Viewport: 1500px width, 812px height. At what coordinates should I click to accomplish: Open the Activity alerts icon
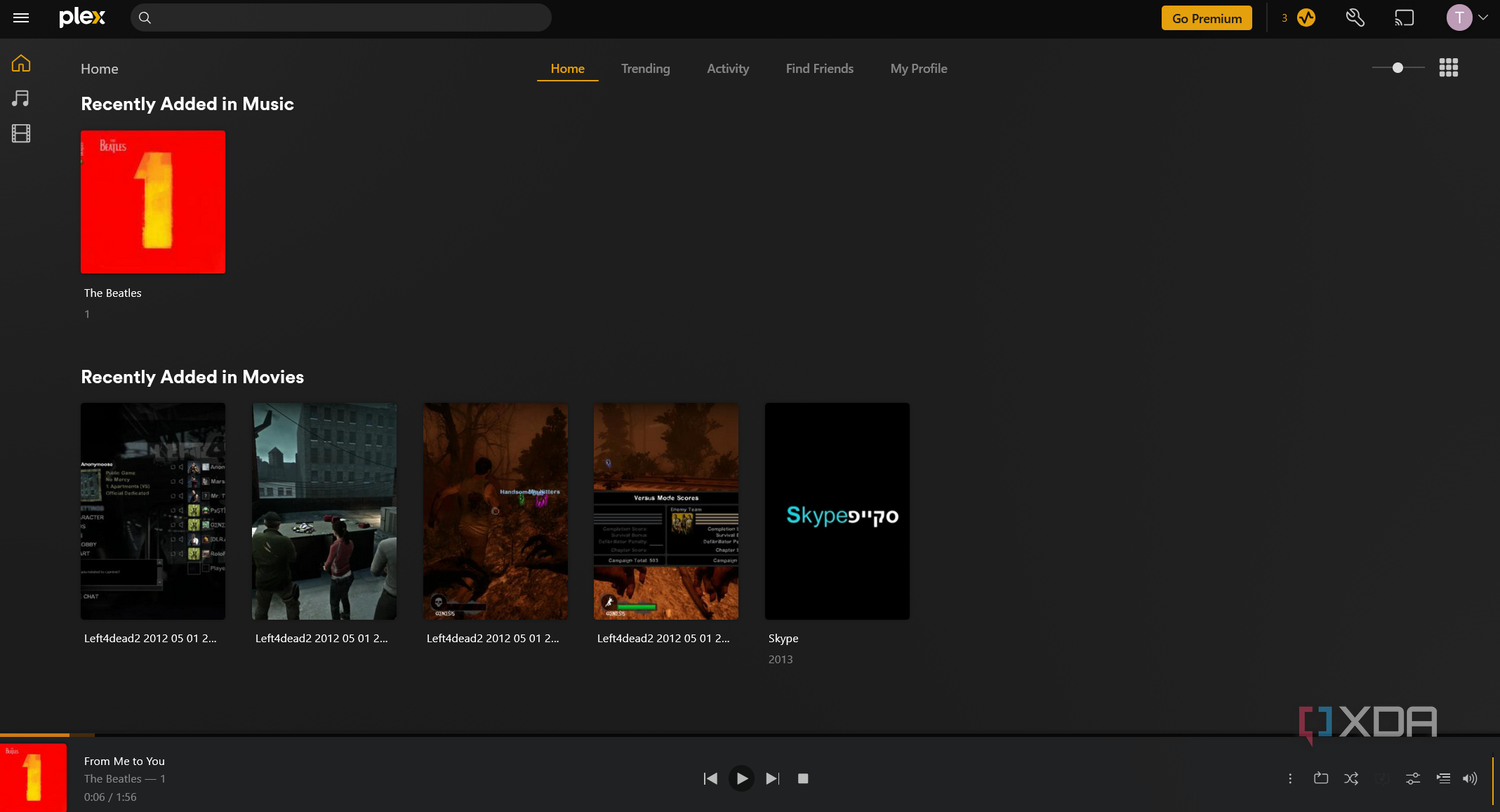(1306, 18)
